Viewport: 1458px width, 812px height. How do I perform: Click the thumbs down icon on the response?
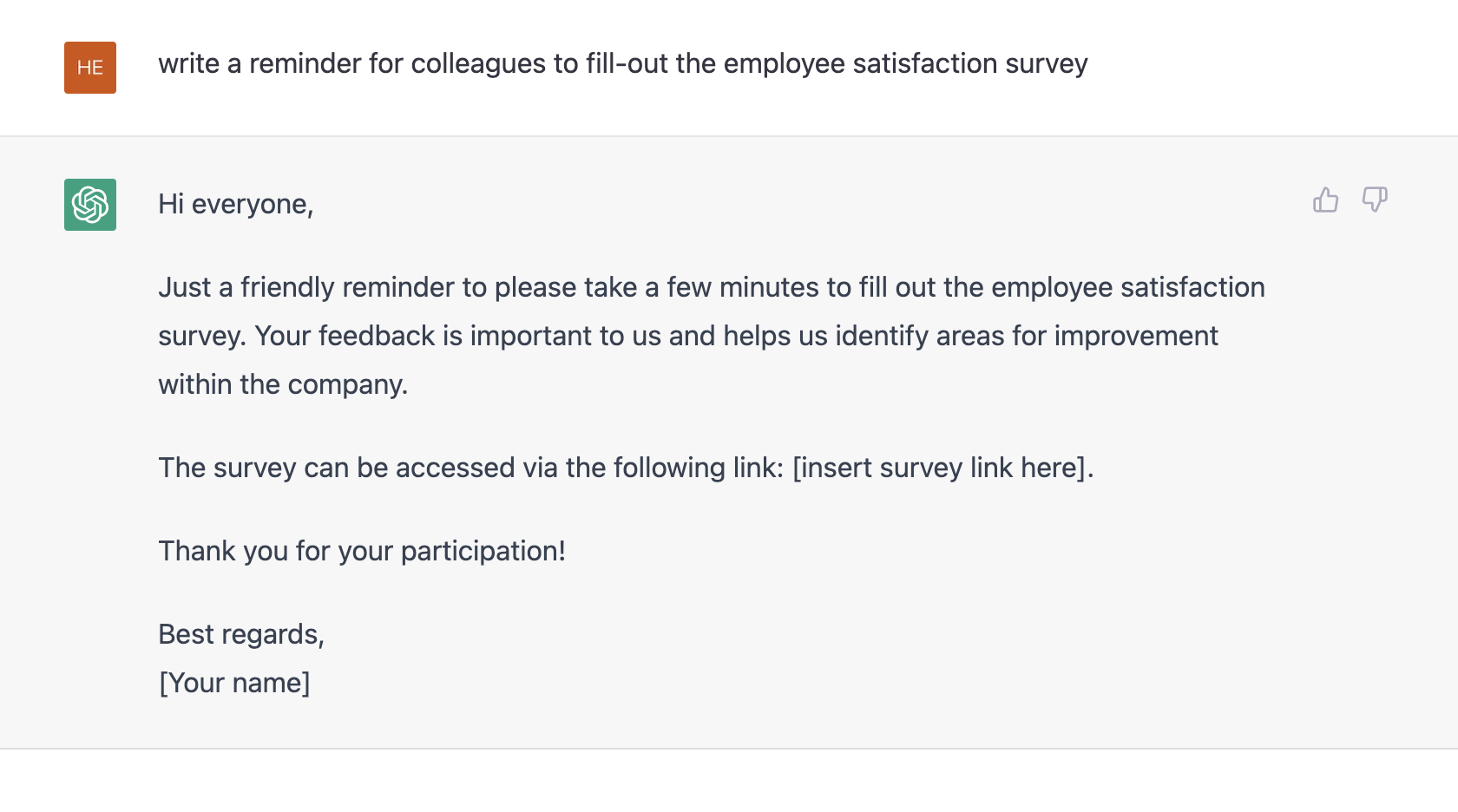pos(1375,200)
